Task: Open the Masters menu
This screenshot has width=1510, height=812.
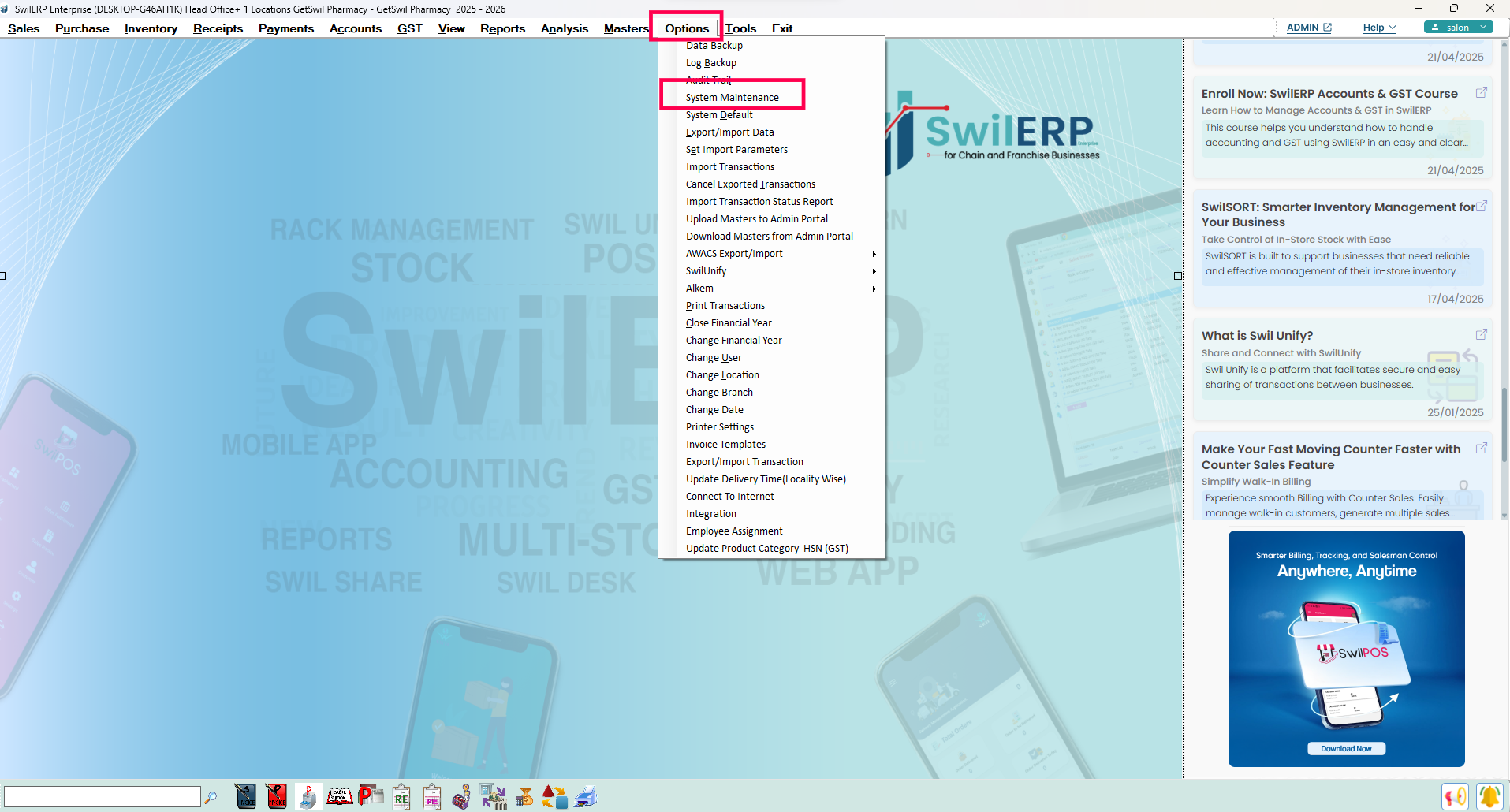Action: (x=626, y=28)
